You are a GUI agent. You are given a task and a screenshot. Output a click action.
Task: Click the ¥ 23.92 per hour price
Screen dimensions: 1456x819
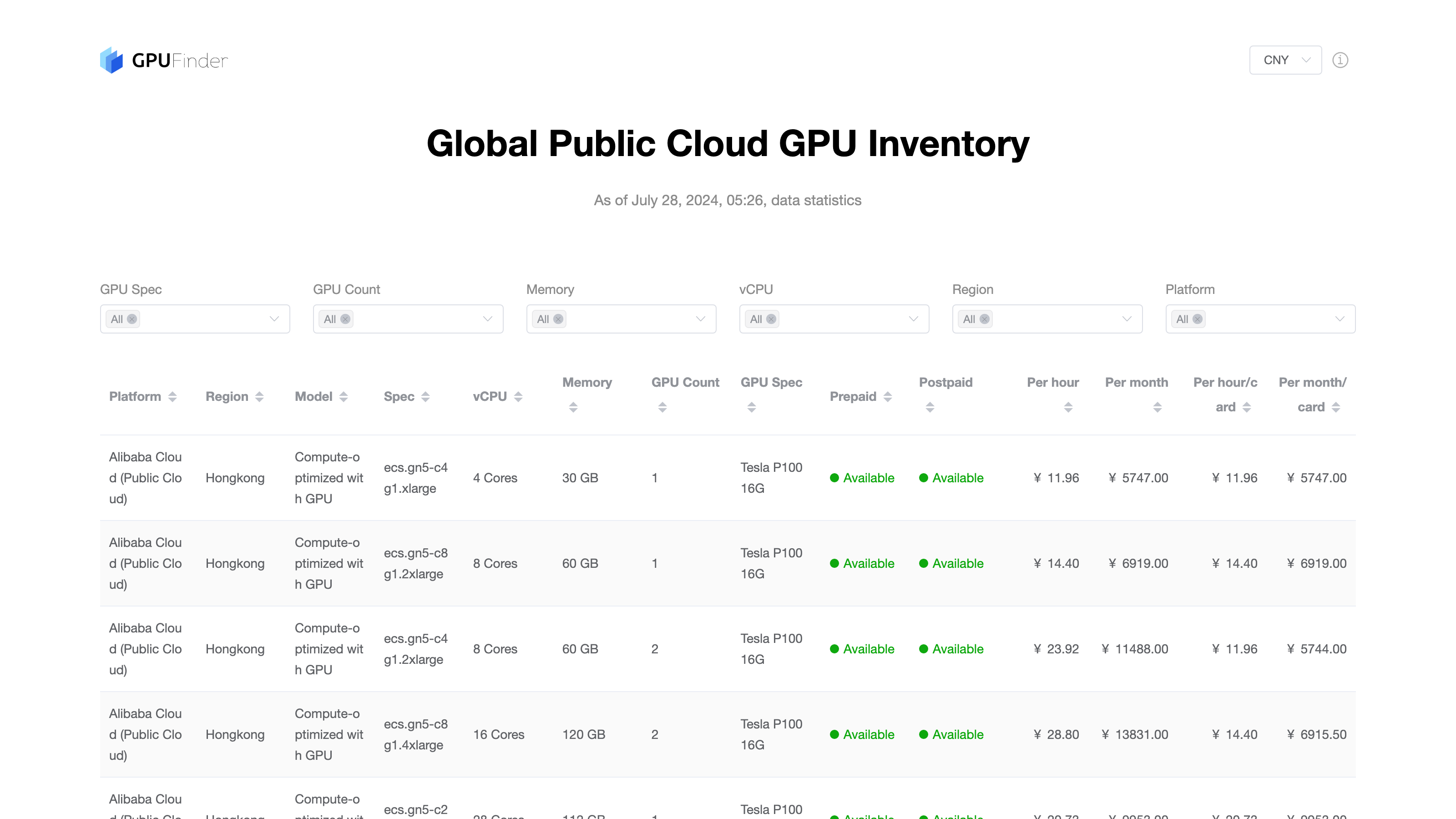[x=1056, y=648]
